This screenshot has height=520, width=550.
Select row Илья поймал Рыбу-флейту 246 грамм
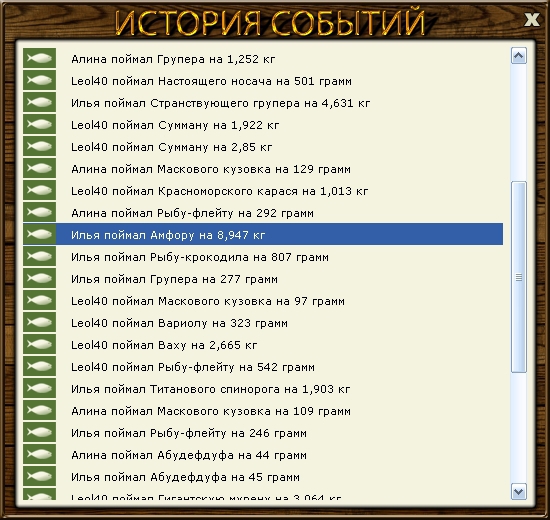tap(263, 432)
